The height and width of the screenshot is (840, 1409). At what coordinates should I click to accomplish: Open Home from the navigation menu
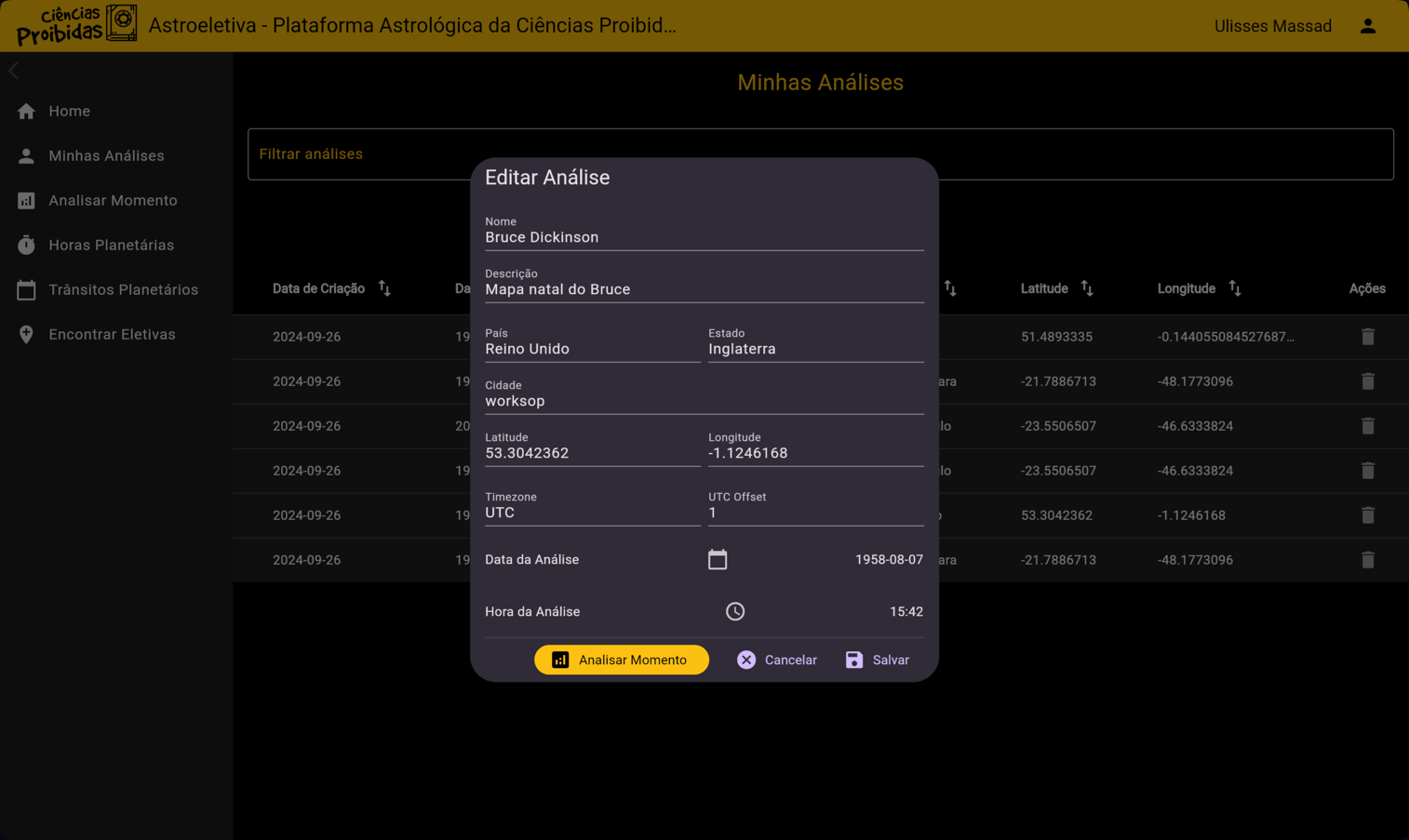tap(69, 111)
